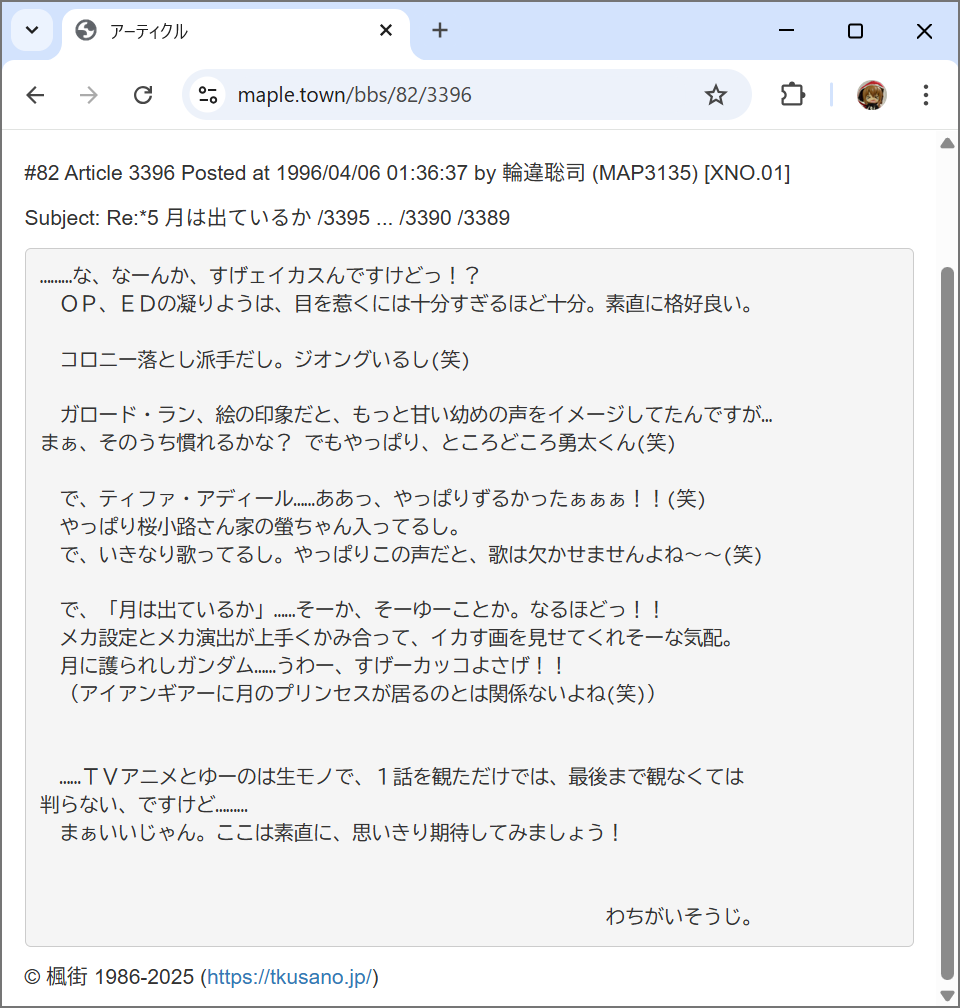The height and width of the screenshot is (1008, 960).
Task: Click the maple.town URL address field
Action: pos(450,95)
